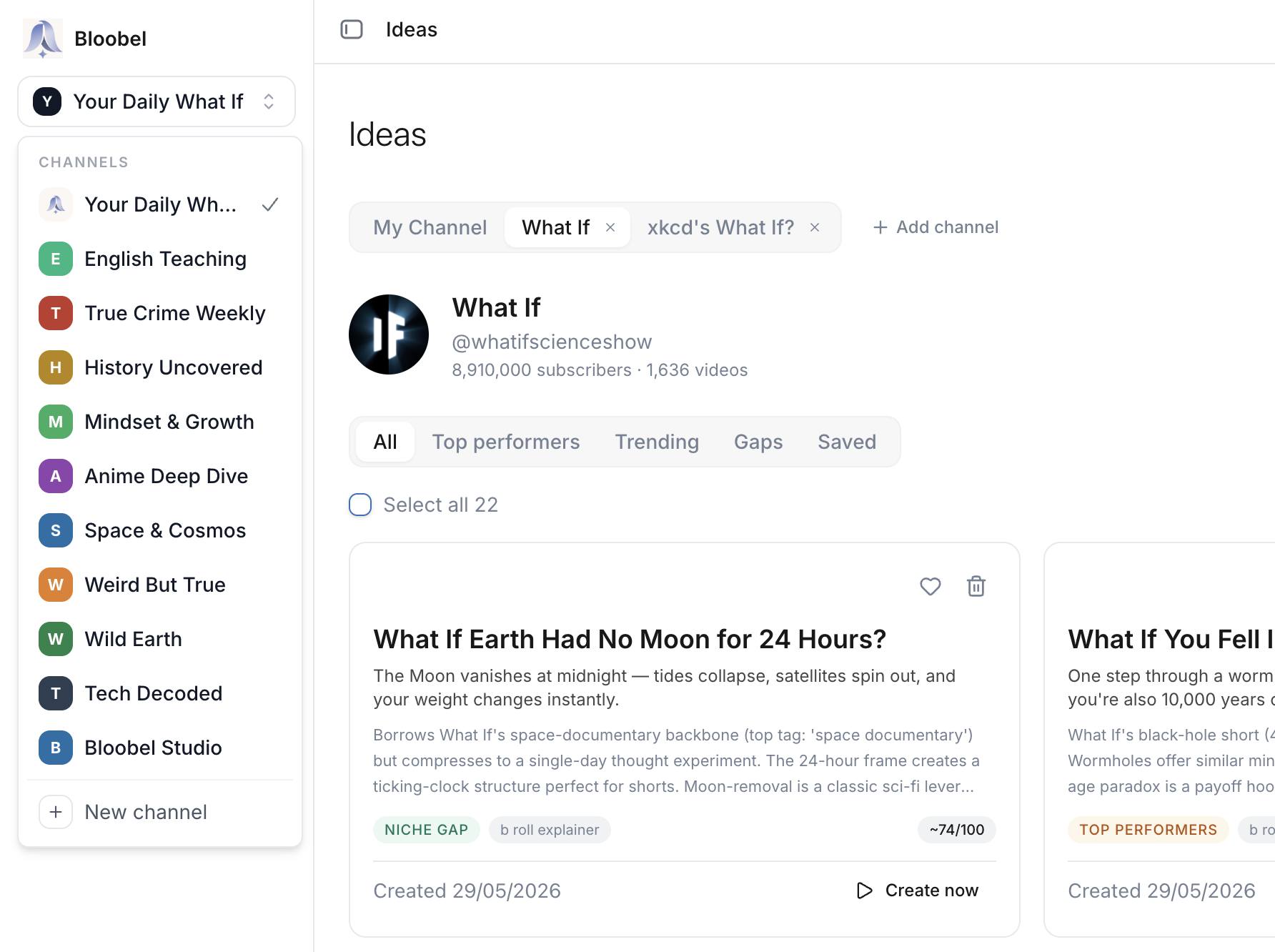
Task: Click the What If channel profile picture
Action: (389, 334)
